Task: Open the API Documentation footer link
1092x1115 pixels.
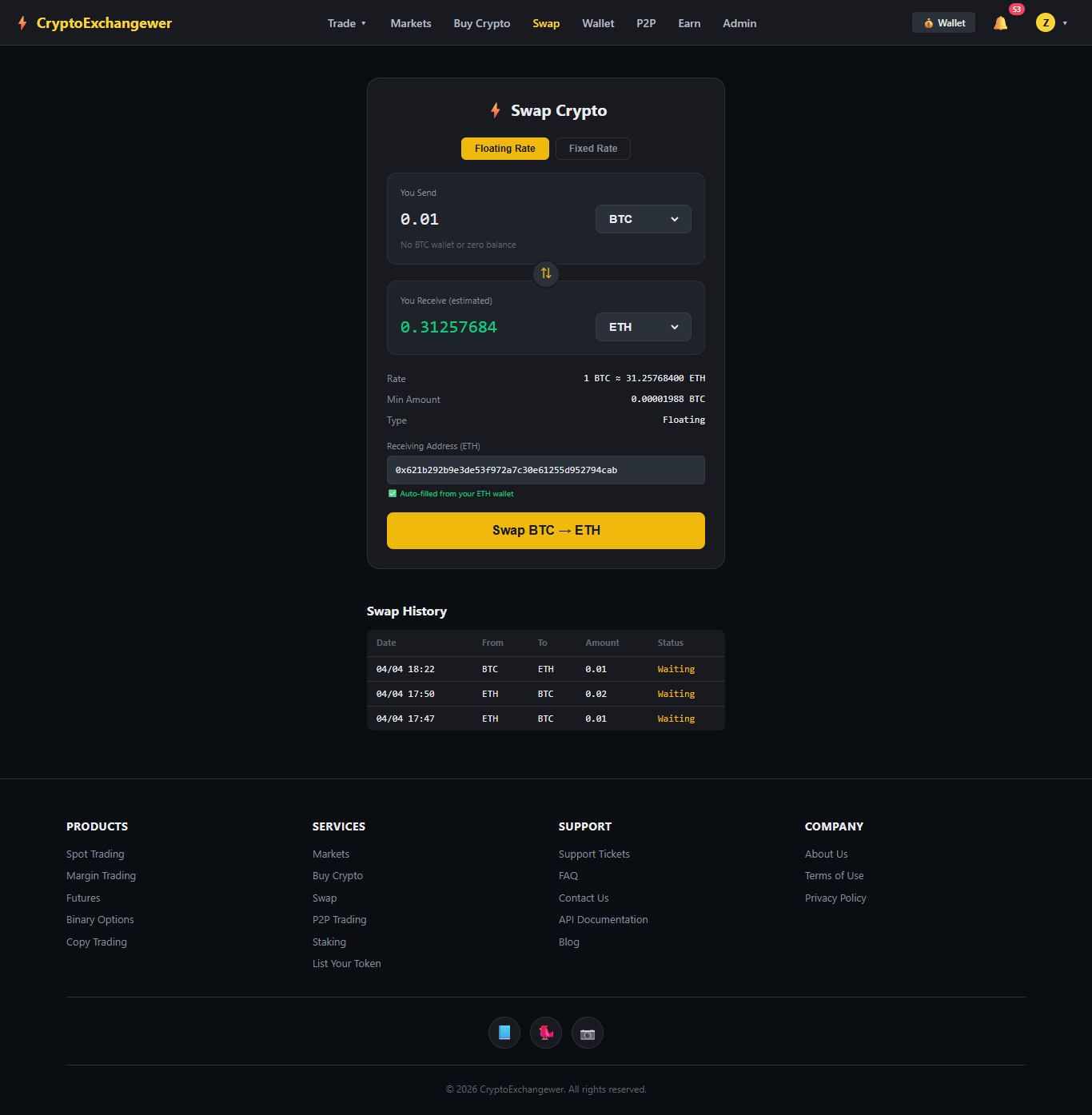Action: click(603, 920)
